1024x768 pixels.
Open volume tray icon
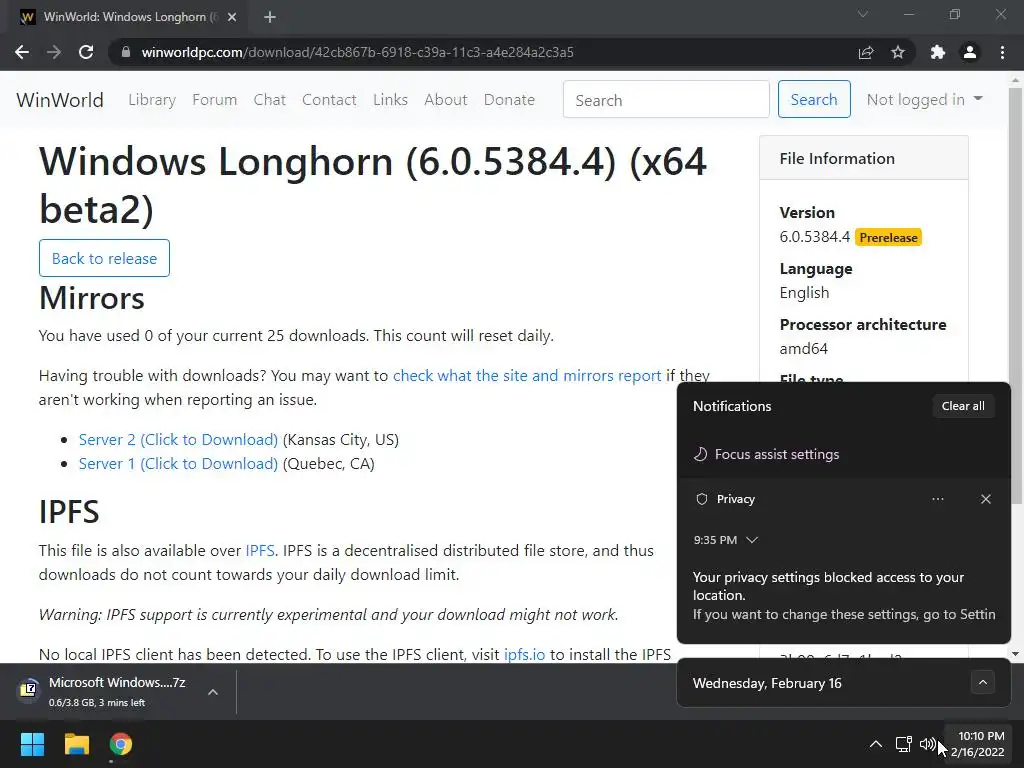click(x=927, y=744)
